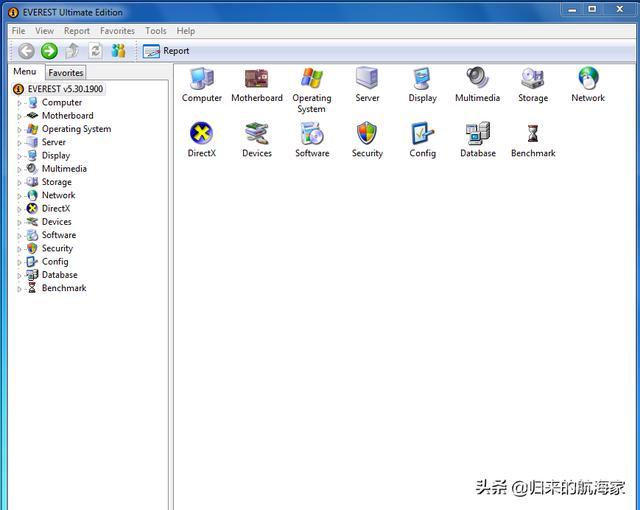The image size is (640, 510).
Task: Expand the Multimedia tree node arrow
Action: point(19,169)
